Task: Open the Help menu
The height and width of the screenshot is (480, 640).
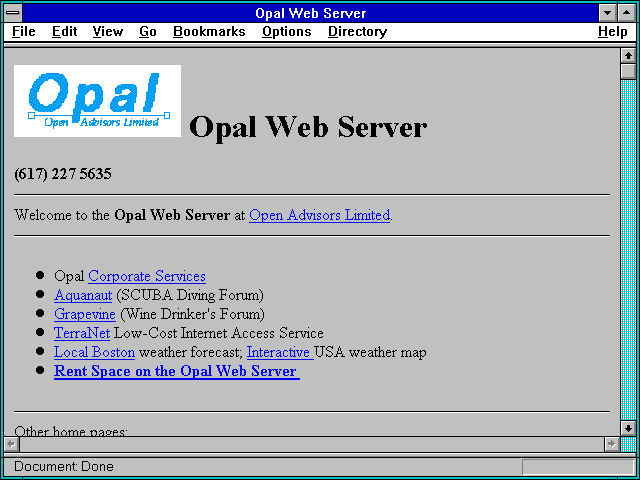Action: coord(612,32)
